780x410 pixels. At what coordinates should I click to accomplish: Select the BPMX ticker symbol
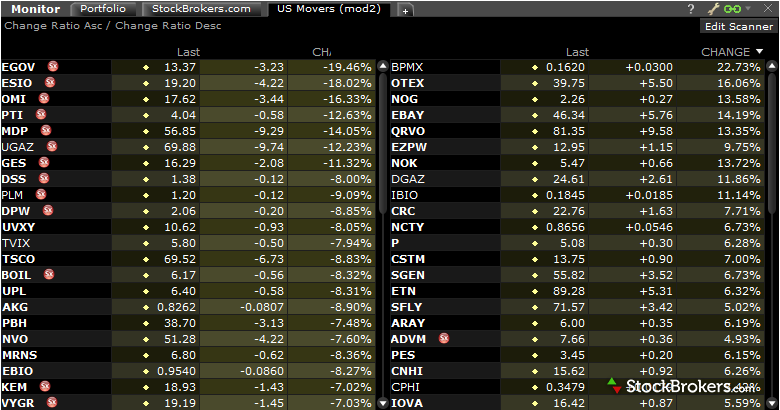407,67
